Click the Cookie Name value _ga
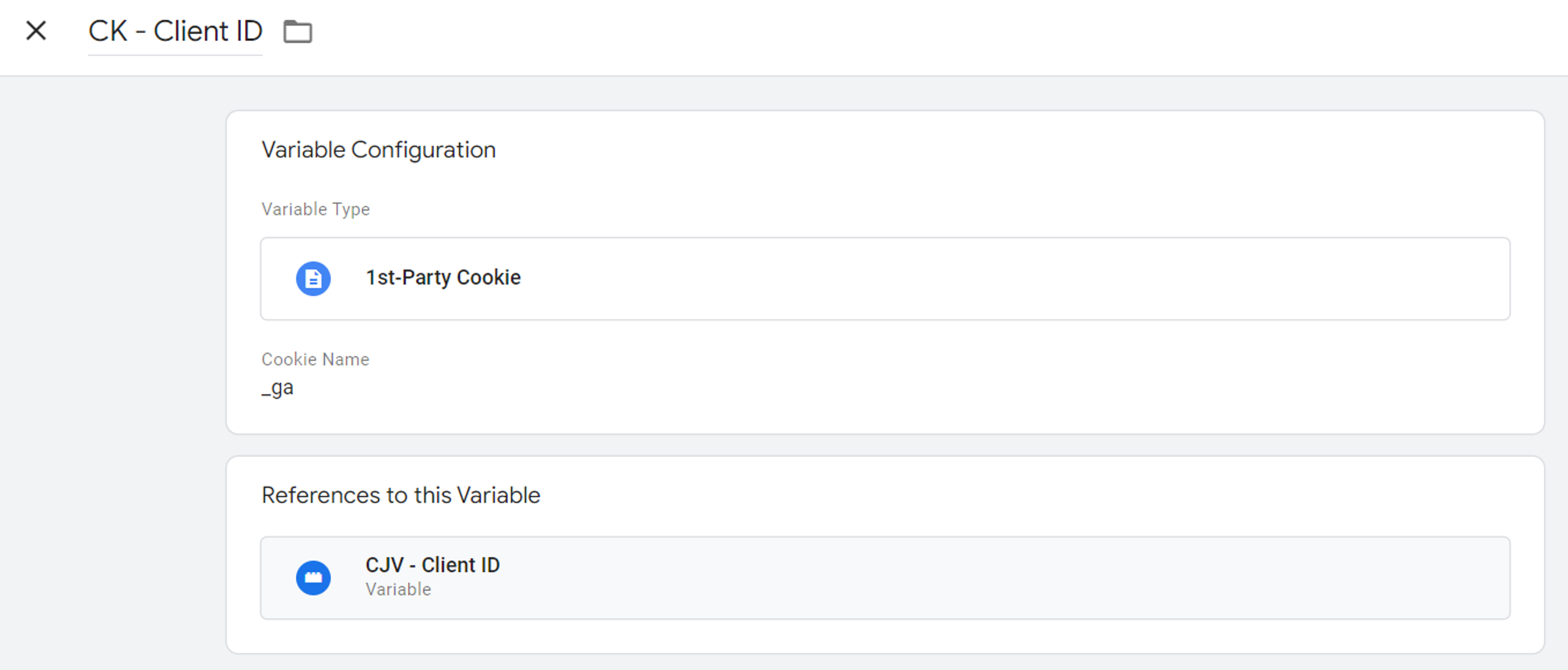 pos(277,387)
